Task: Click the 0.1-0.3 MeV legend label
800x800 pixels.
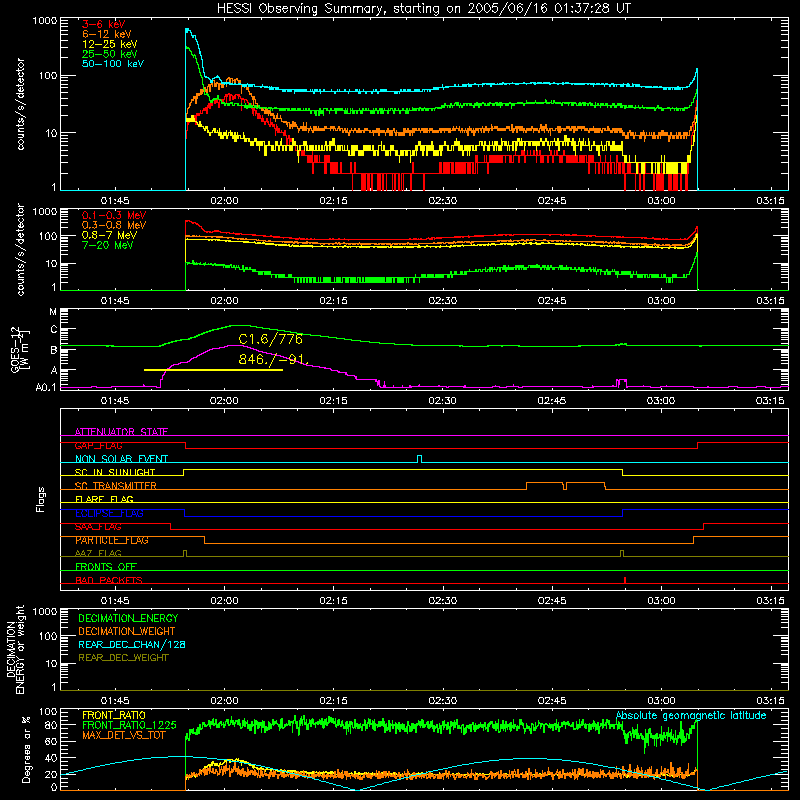Action: tap(114, 215)
